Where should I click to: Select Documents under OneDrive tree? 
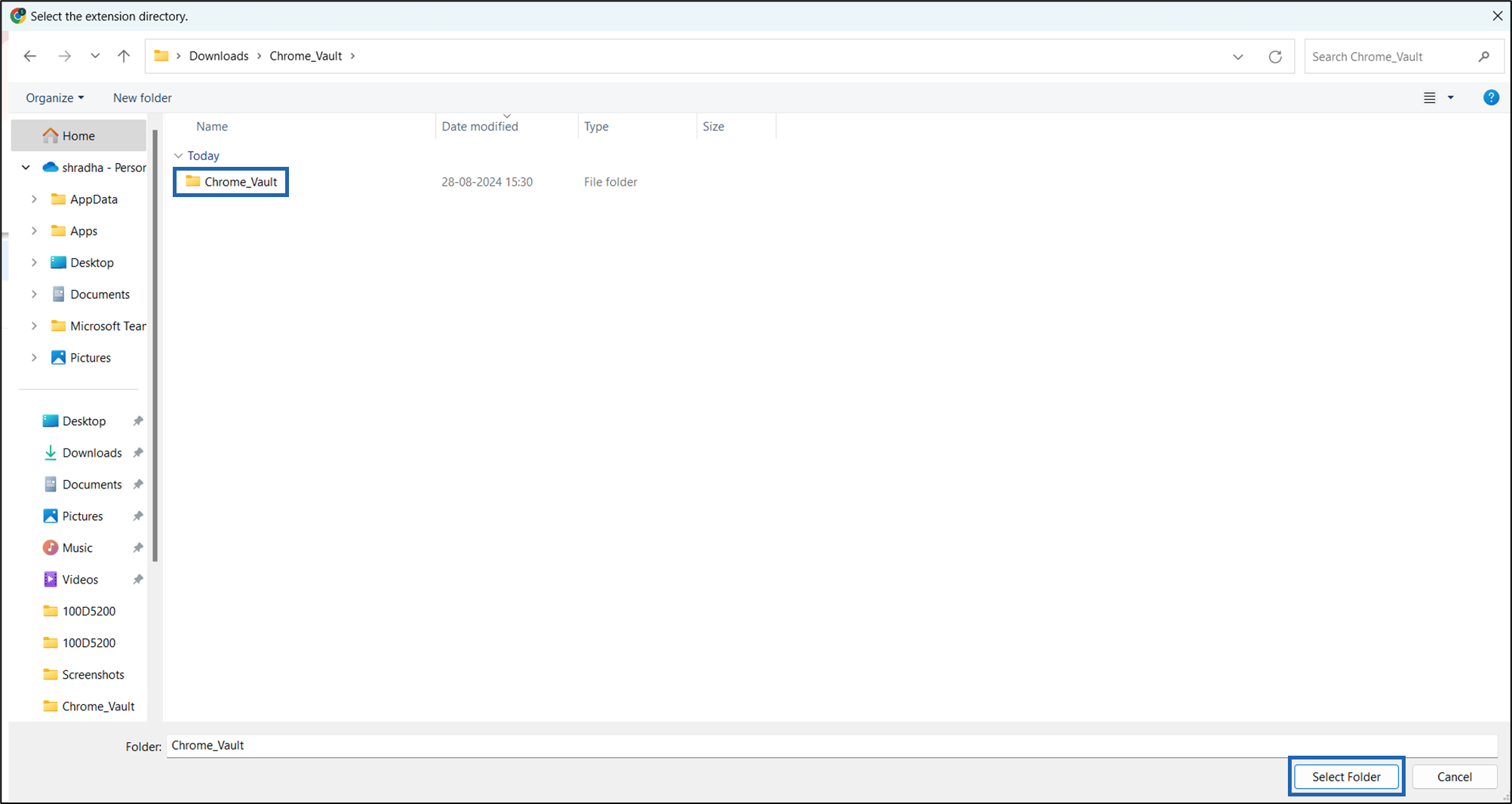(91, 294)
